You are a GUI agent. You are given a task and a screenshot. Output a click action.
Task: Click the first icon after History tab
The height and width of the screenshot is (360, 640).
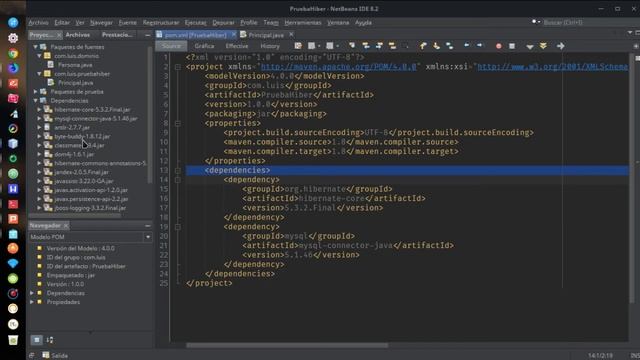(x=298, y=46)
